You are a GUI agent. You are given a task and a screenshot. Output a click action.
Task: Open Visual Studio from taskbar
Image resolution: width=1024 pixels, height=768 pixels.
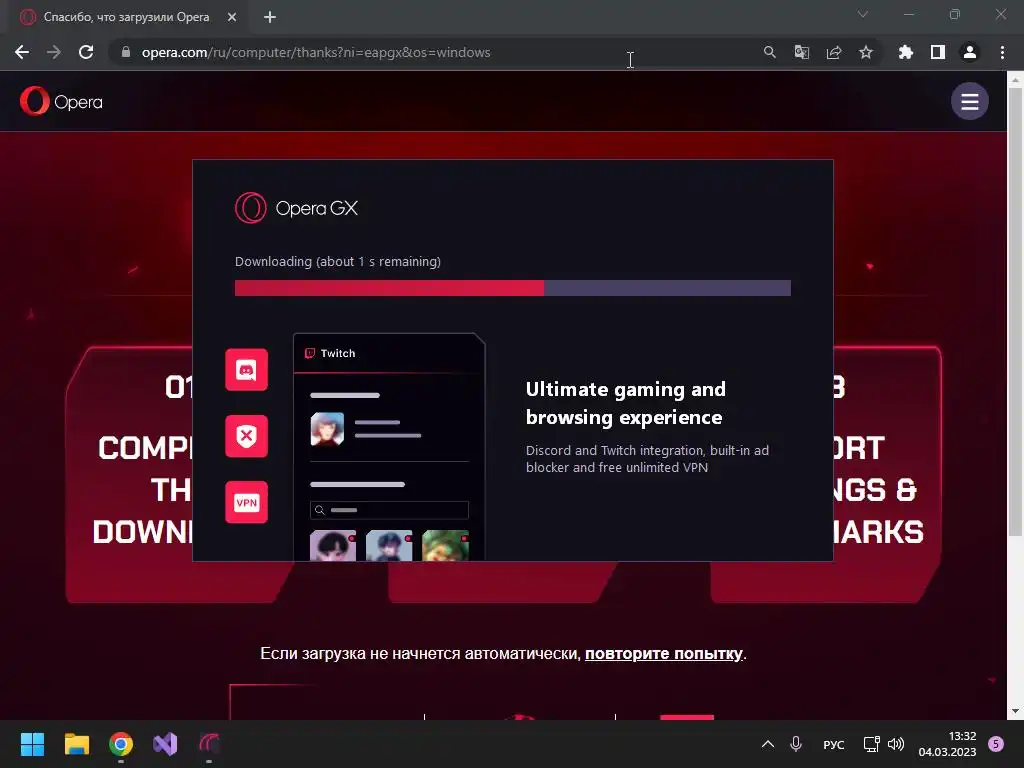pos(165,744)
